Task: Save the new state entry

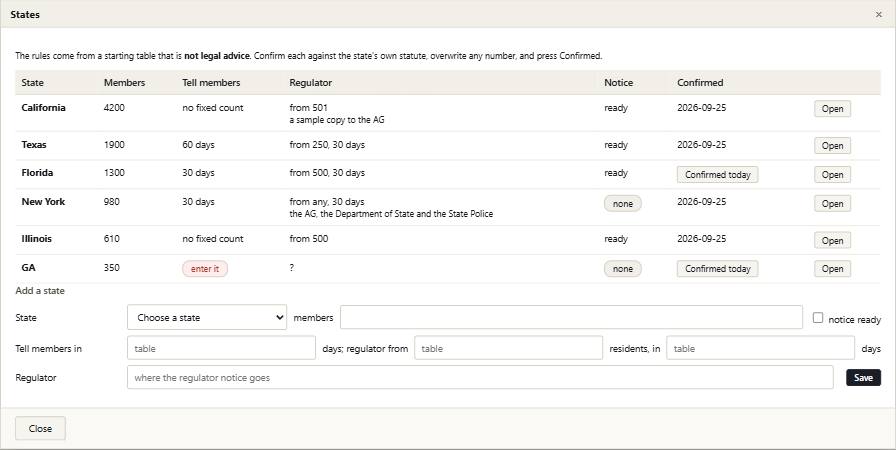Action: pos(863,377)
